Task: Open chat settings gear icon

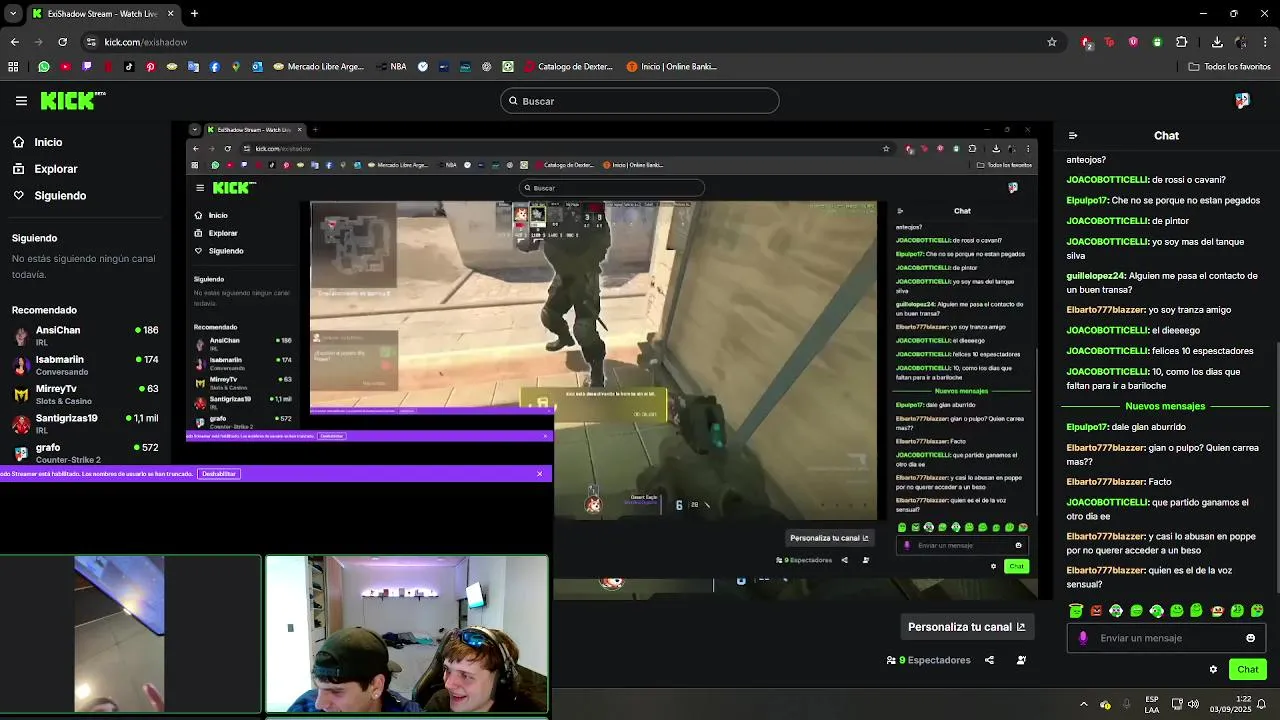Action: 1213,670
